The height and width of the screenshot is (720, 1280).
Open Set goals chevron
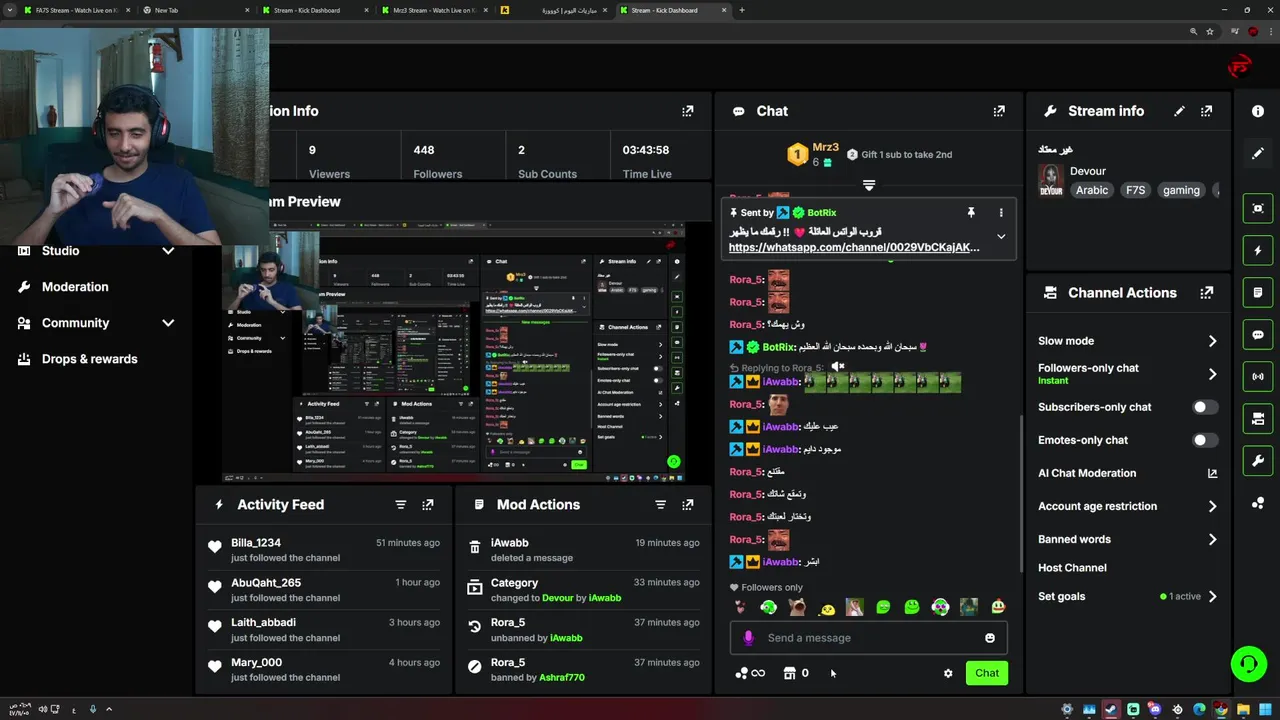(x=1212, y=596)
